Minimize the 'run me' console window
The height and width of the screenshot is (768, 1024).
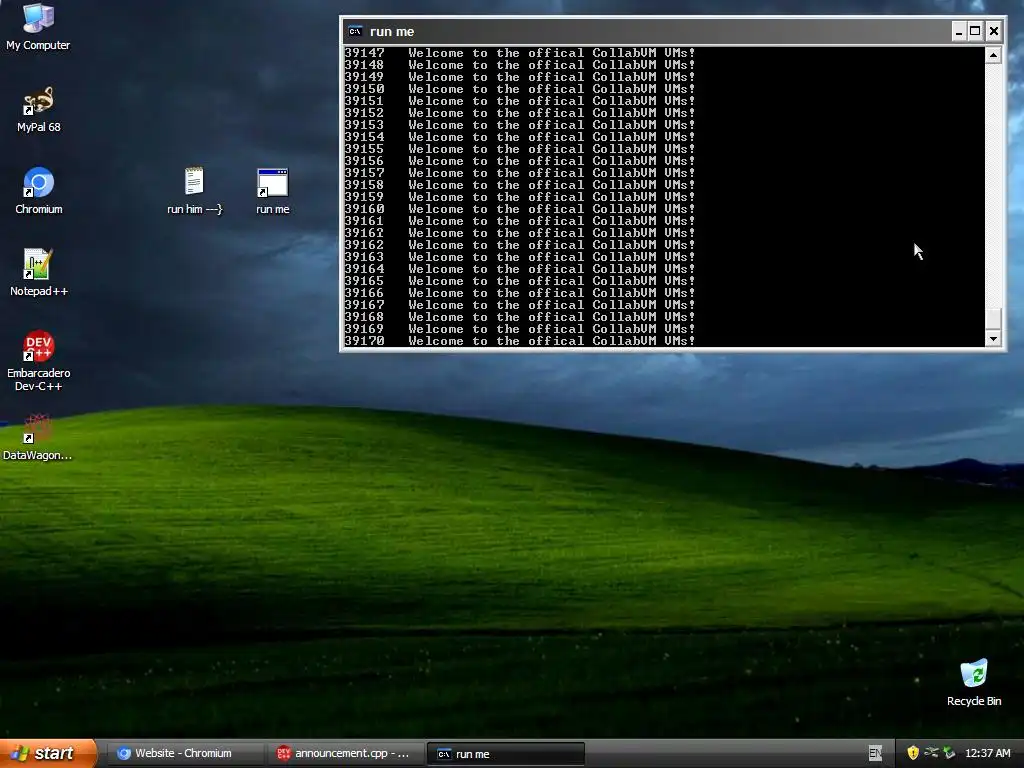(x=958, y=31)
